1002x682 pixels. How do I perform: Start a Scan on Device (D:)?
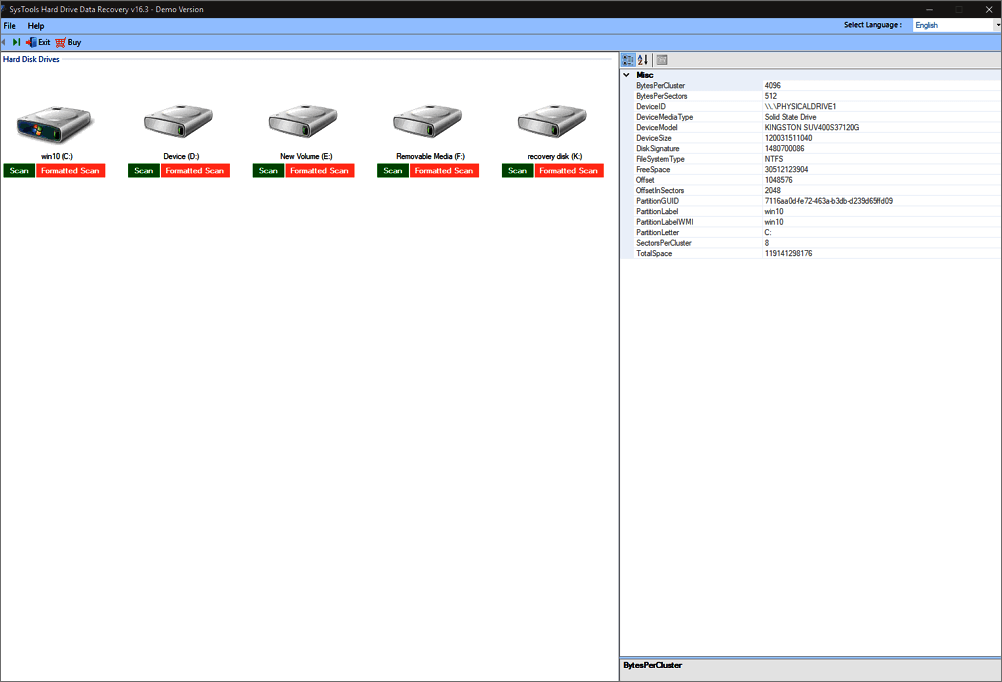143,170
